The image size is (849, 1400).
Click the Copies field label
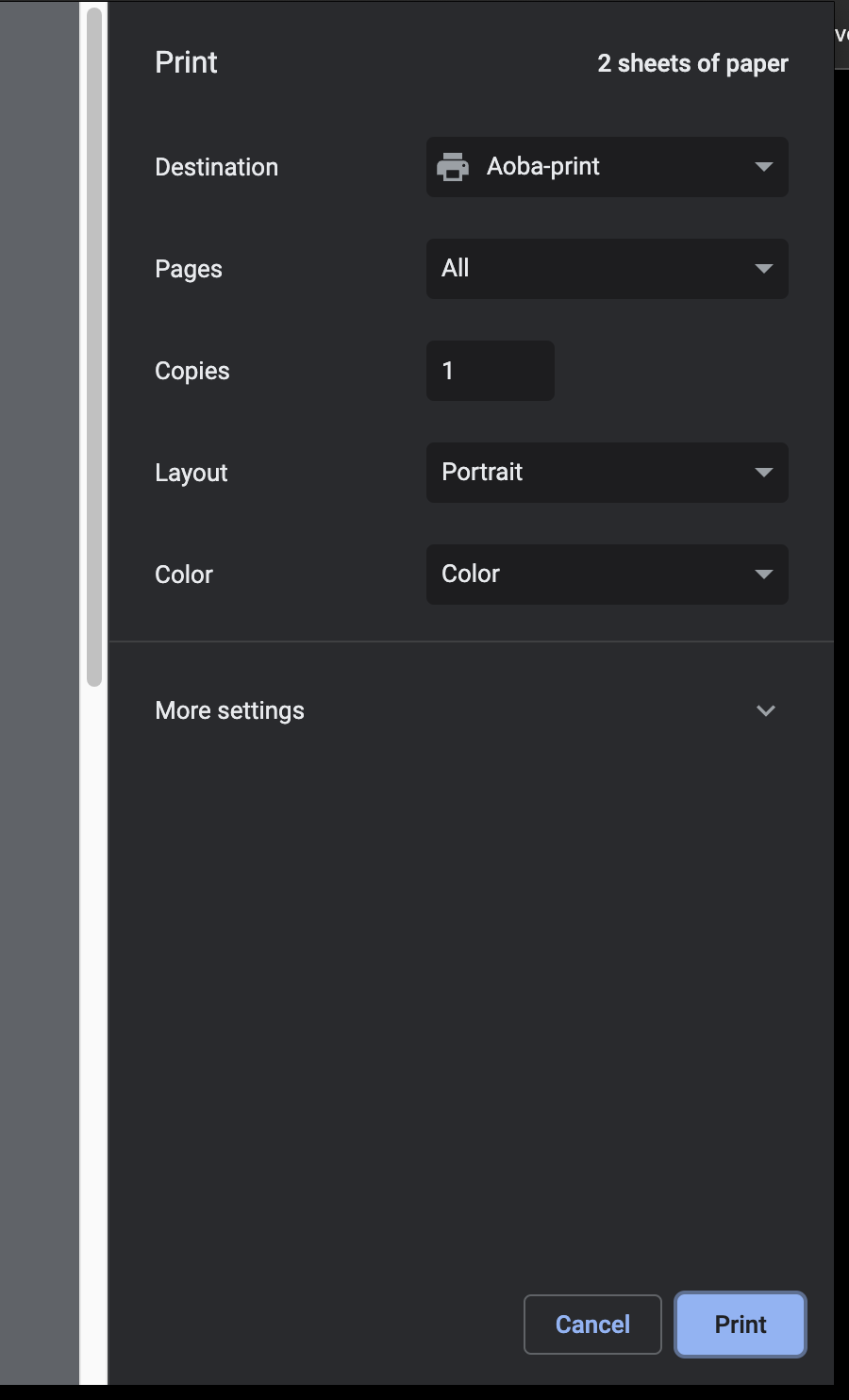(191, 371)
